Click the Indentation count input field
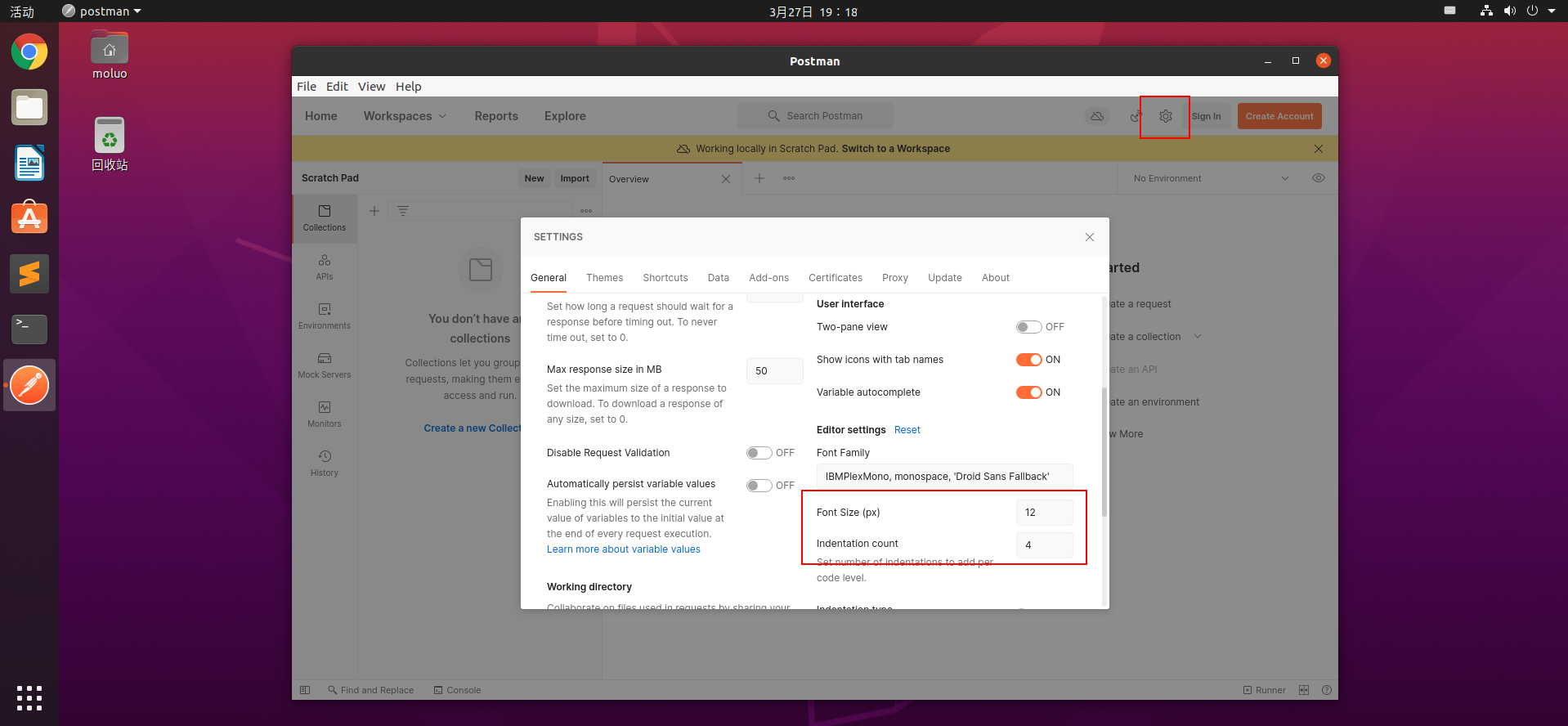 pyautogui.click(x=1045, y=545)
